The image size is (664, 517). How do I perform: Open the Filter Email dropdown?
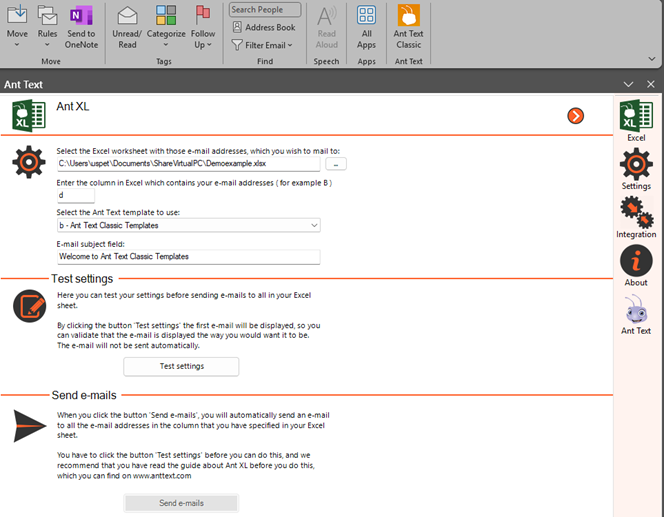[263, 45]
